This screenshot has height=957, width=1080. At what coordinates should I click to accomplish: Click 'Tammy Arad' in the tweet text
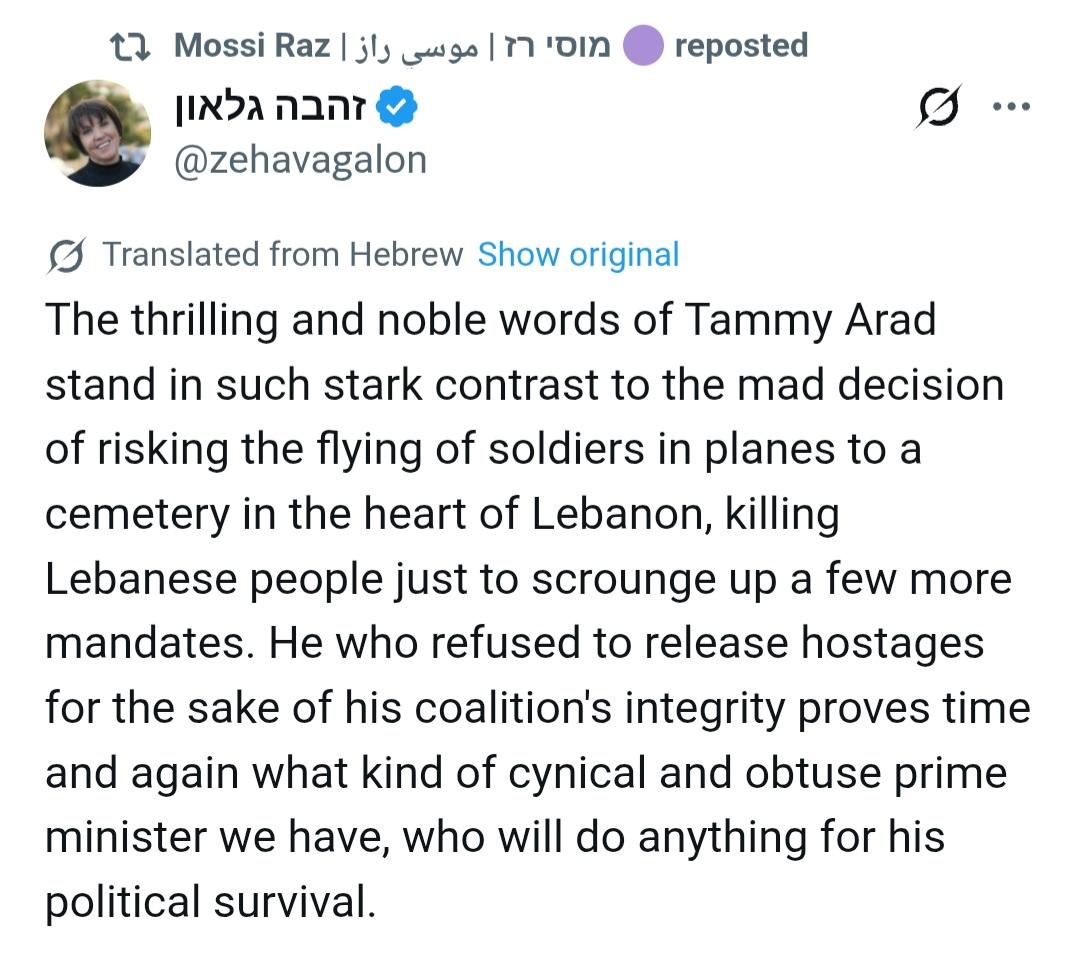pos(810,320)
